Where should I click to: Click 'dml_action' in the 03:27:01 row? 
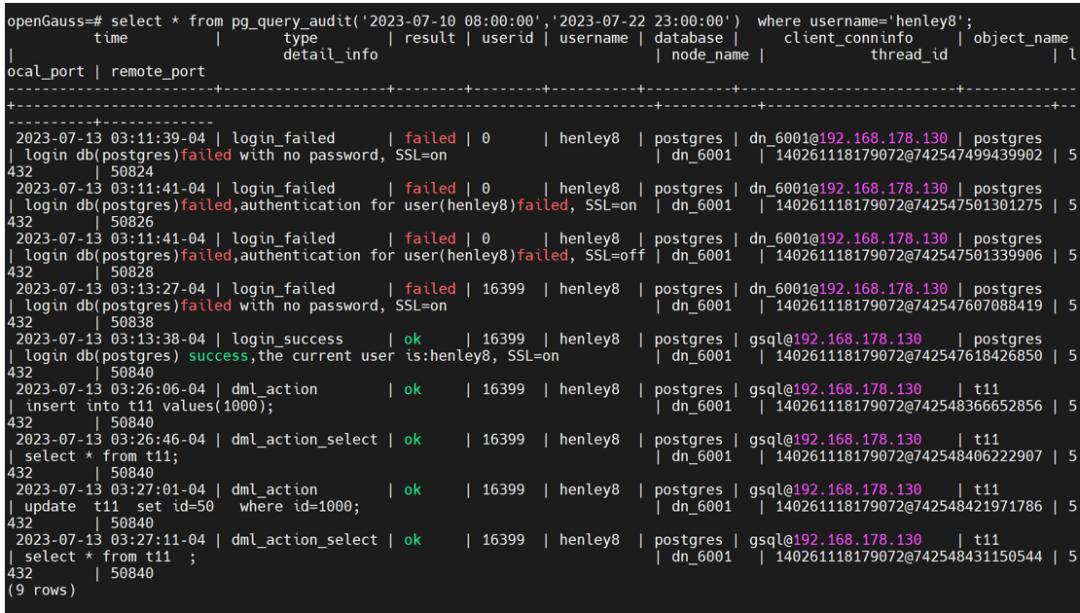[275, 490]
